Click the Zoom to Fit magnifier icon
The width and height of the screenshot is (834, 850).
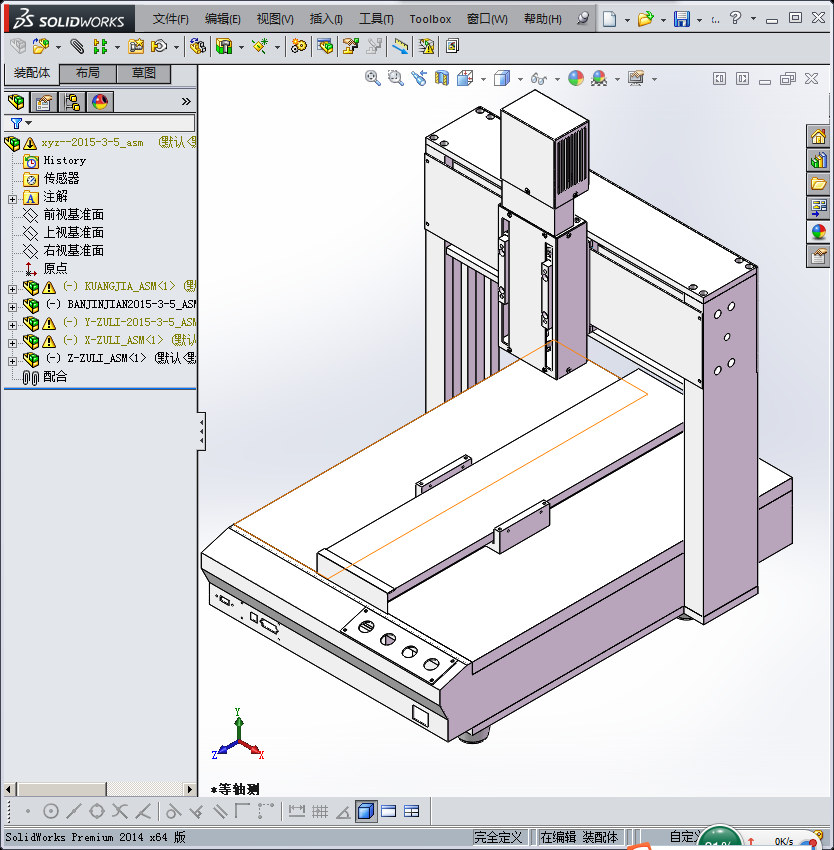click(373, 78)
